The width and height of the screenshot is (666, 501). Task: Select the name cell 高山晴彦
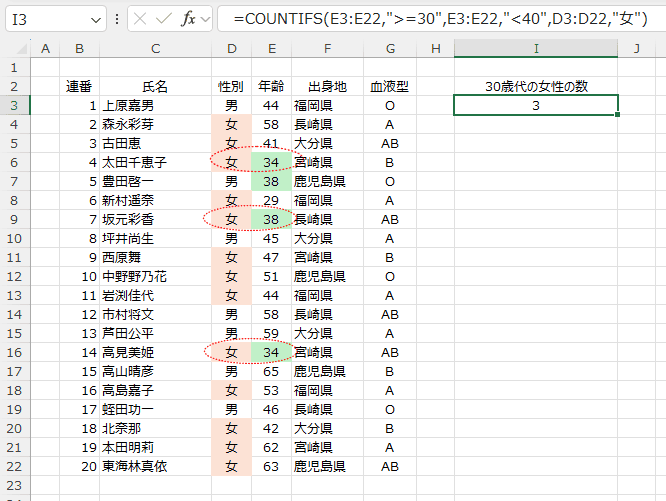click(x=155, y=372)
